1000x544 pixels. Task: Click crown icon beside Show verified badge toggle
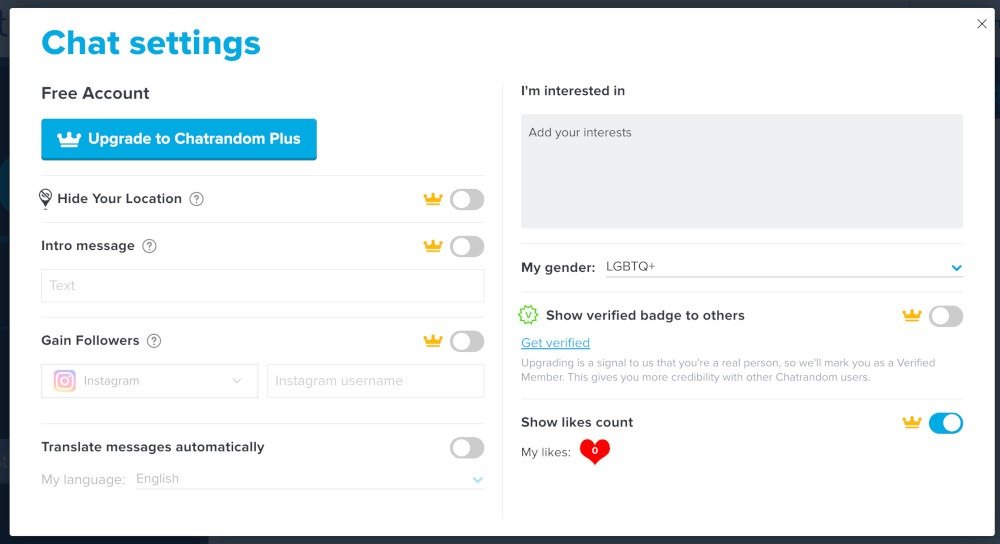911,316
